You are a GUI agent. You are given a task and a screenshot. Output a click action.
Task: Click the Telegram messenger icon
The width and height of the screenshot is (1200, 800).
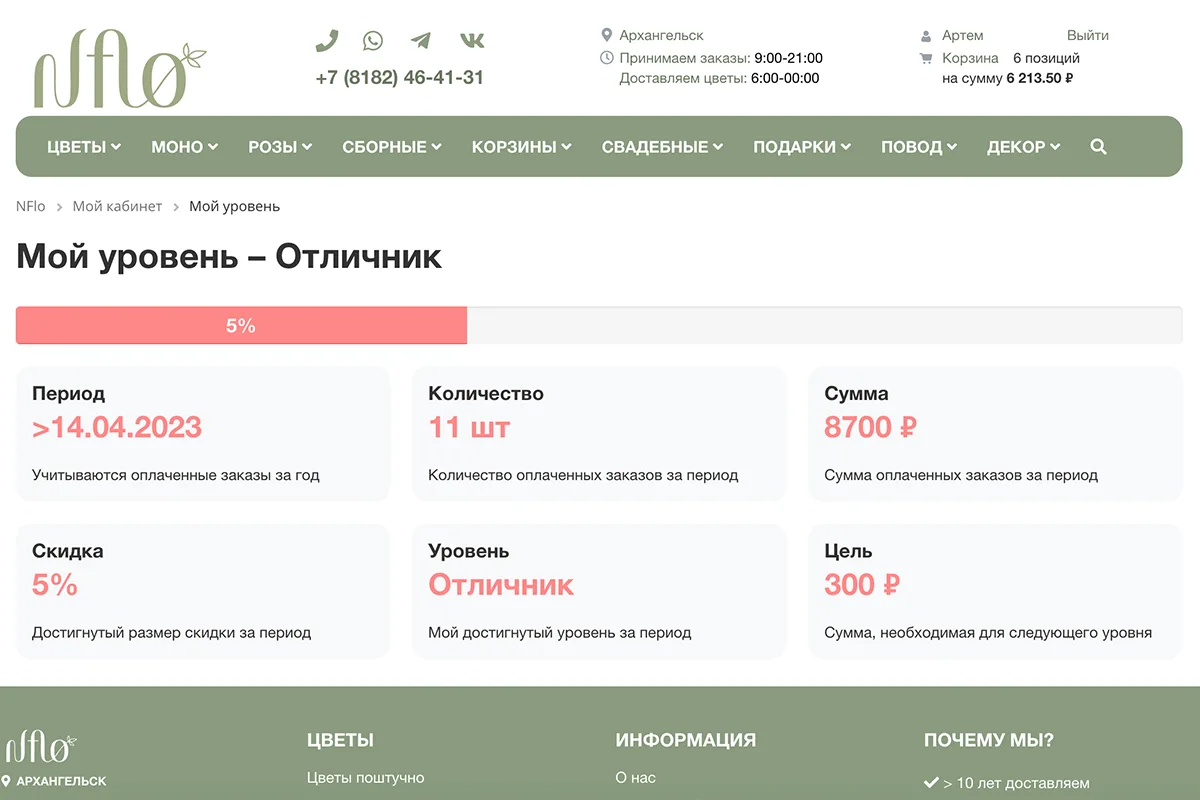(421, 40)
